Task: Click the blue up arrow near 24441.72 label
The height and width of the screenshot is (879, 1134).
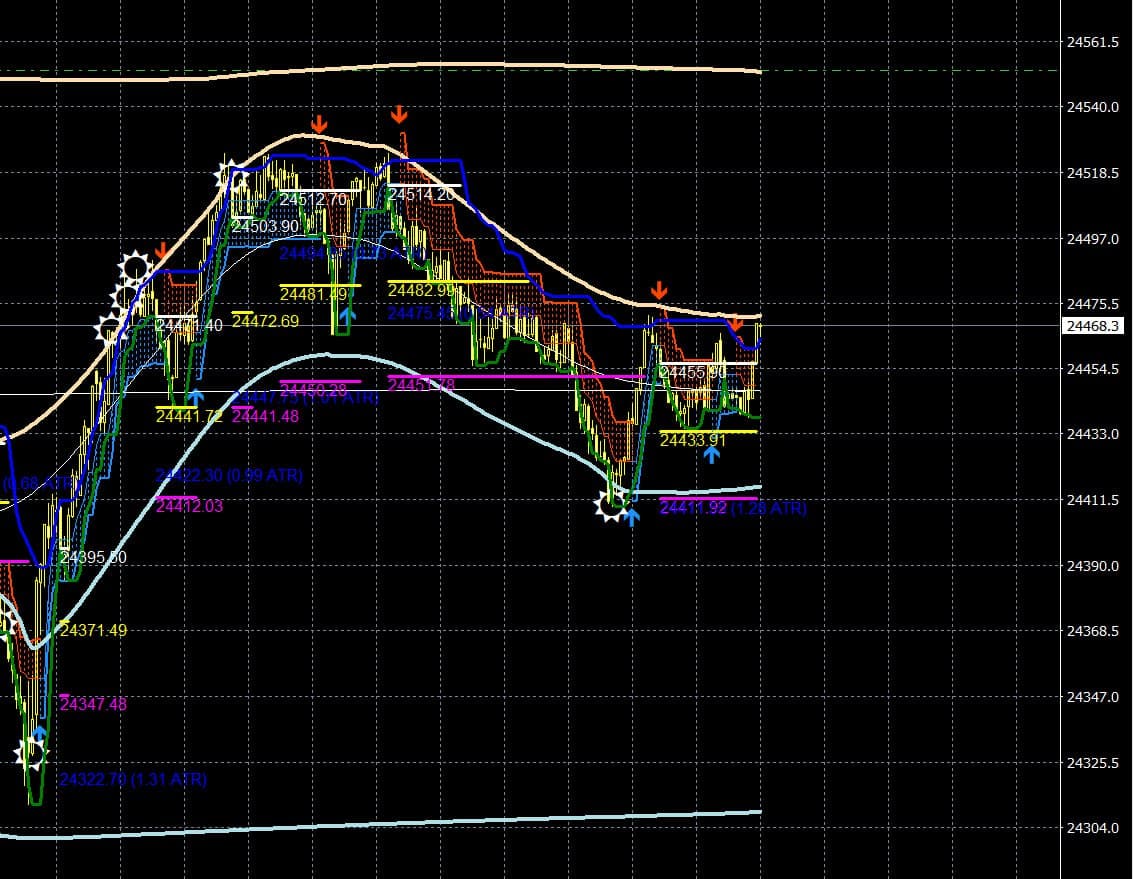Action: click(x=193, y=398)
